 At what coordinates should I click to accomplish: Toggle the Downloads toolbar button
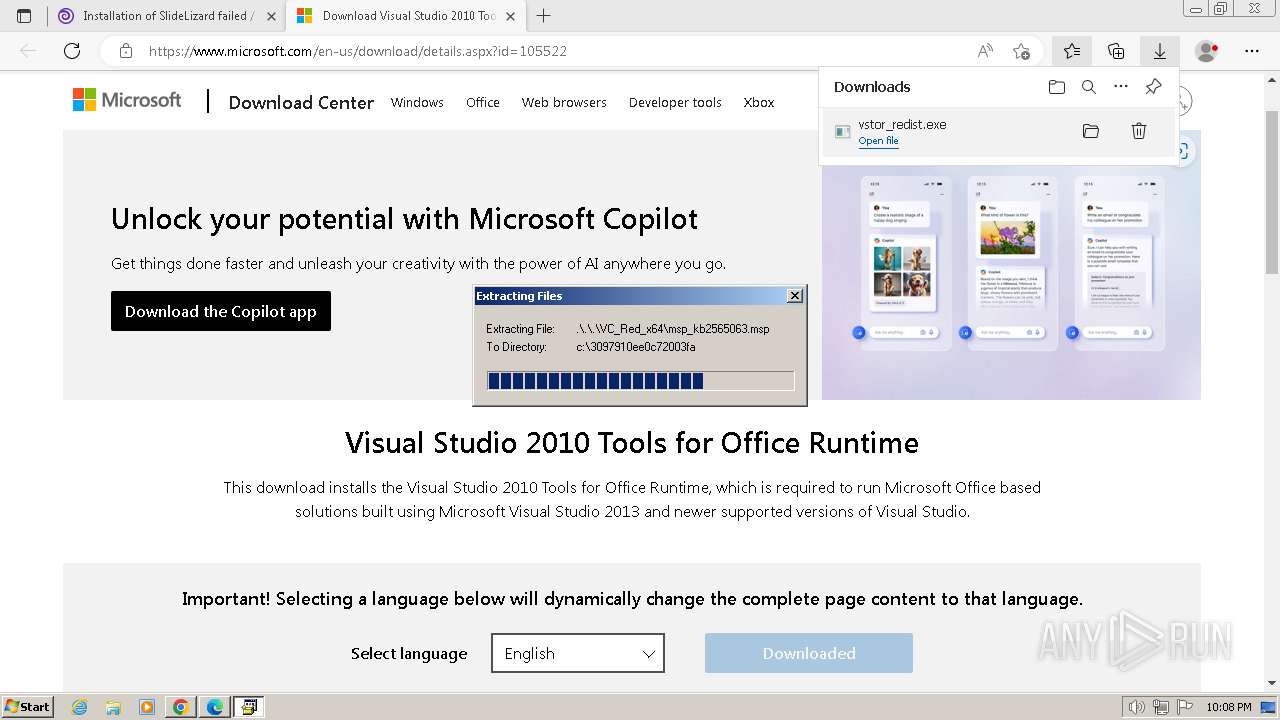1160,51
